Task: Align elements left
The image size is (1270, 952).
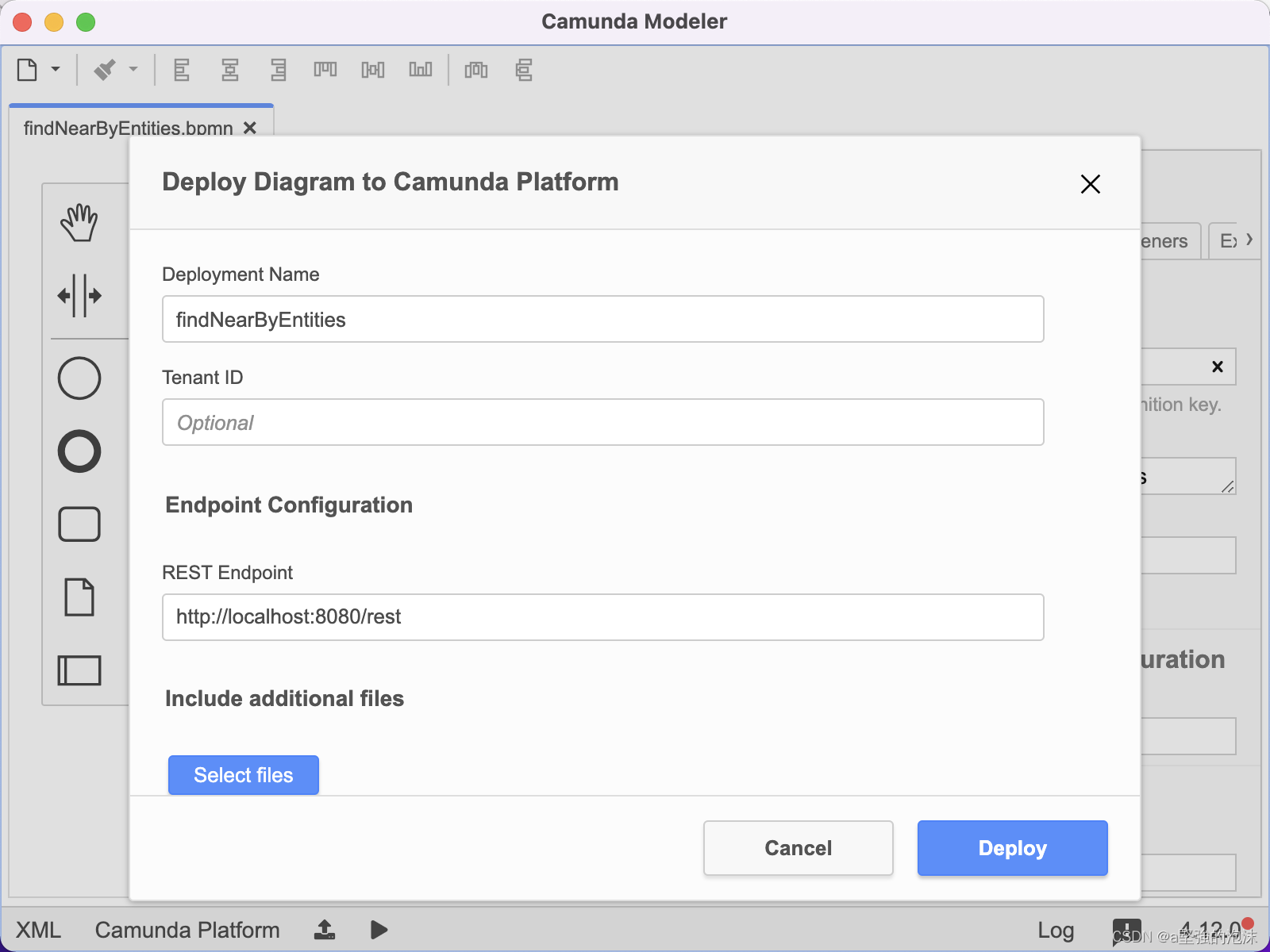Action: click(x=182, y=70)
